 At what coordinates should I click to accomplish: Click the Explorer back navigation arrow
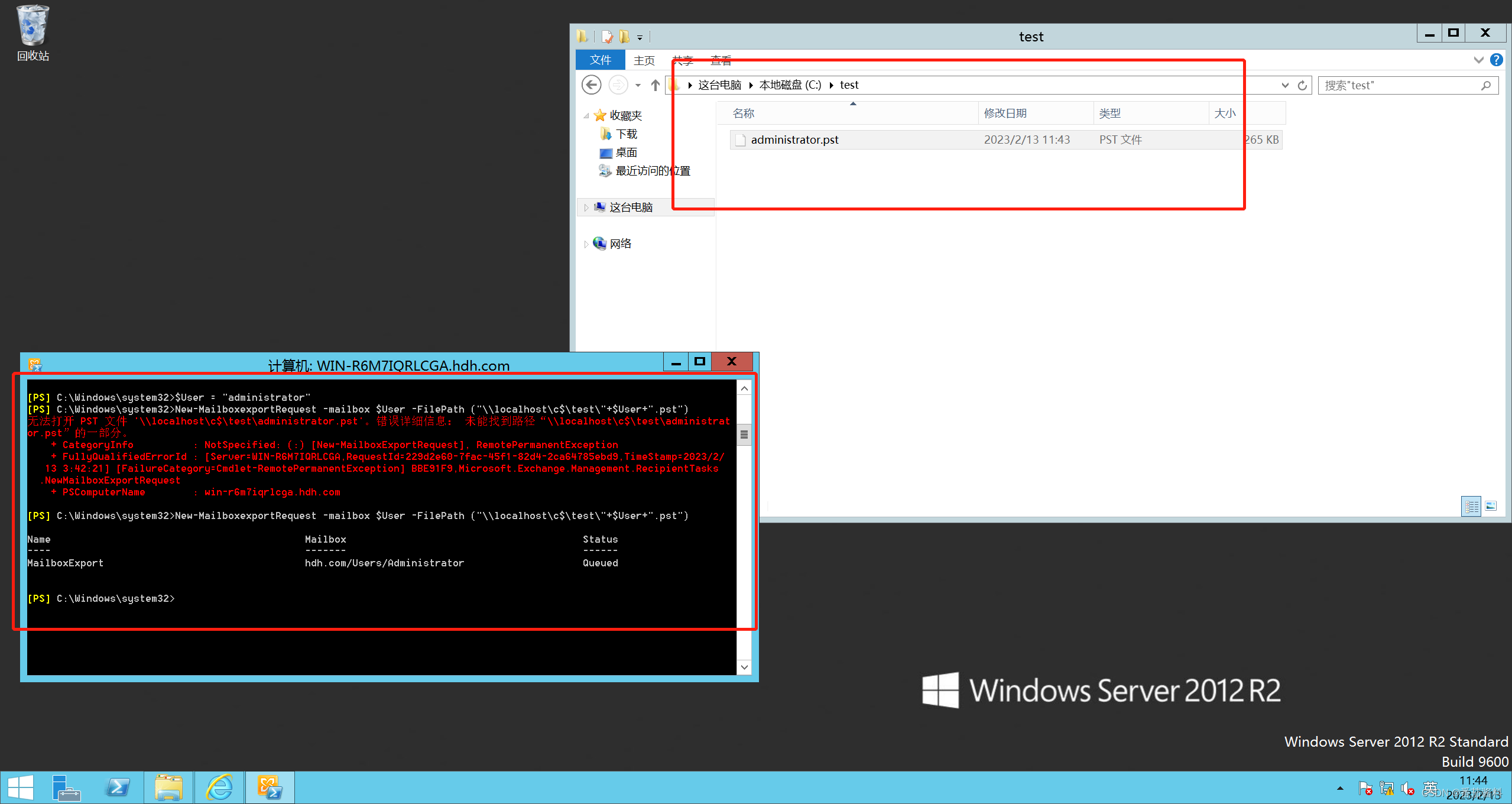coord(591,85)
